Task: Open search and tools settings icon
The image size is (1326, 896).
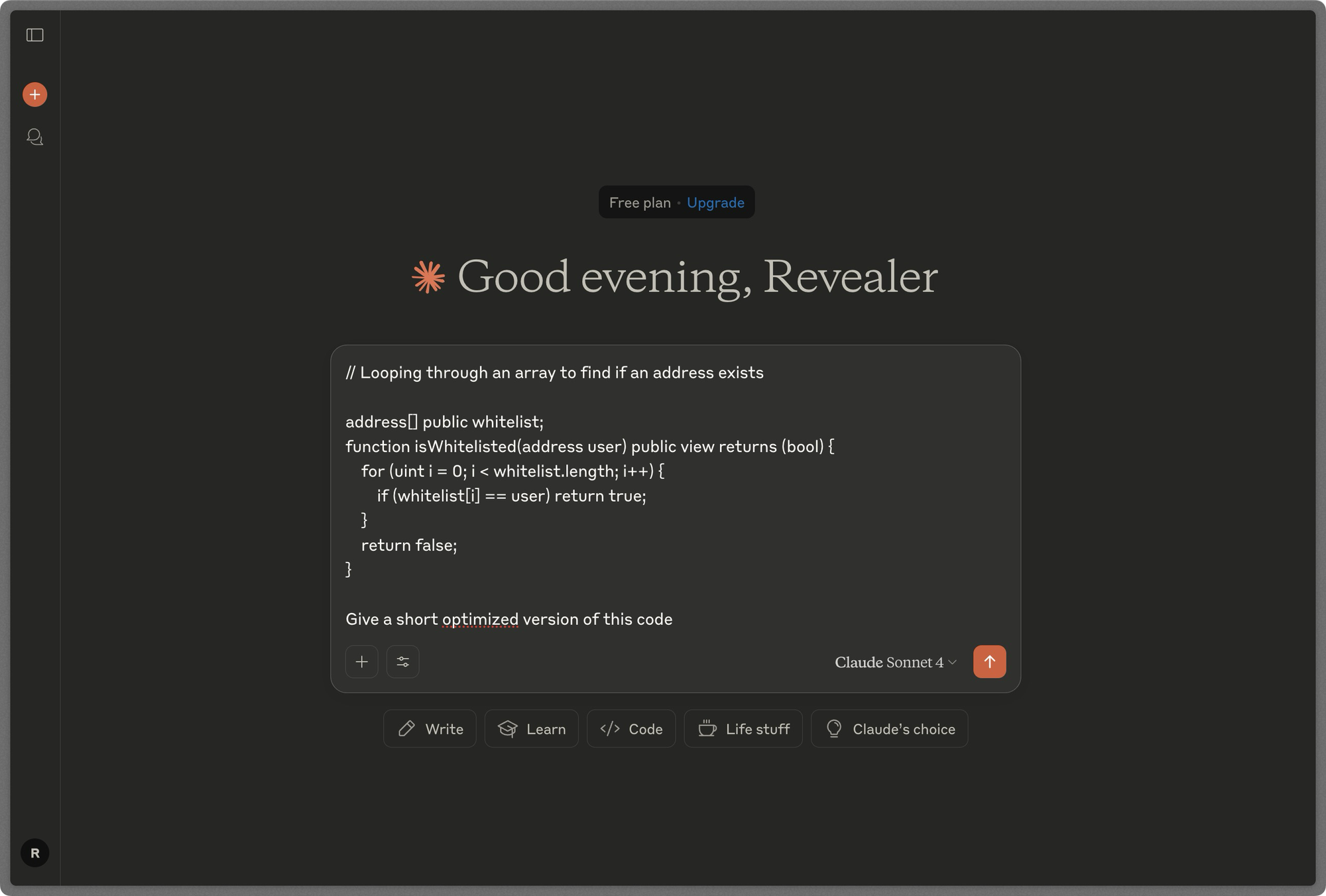Action: 403,661
